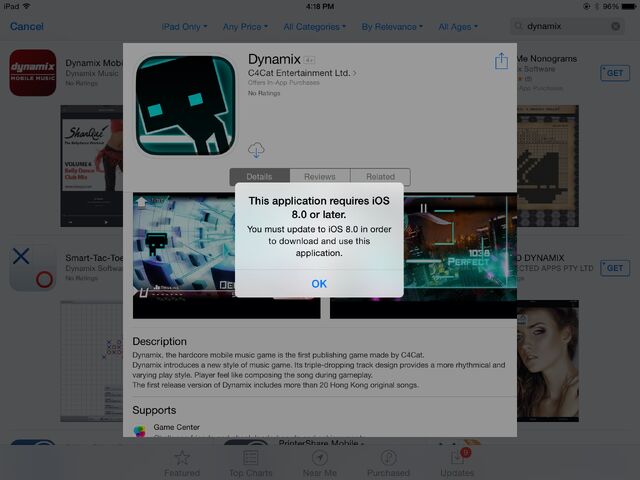Tap the share icon on the Dynamix page
This screenshot has height=480, width=640.
coord(501,61)
